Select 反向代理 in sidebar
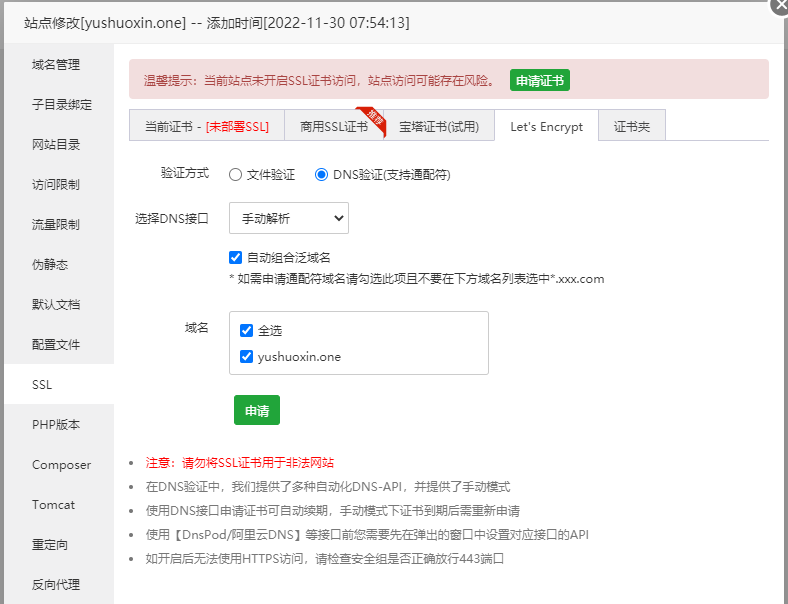788x604 pixels. pos(56,585)
